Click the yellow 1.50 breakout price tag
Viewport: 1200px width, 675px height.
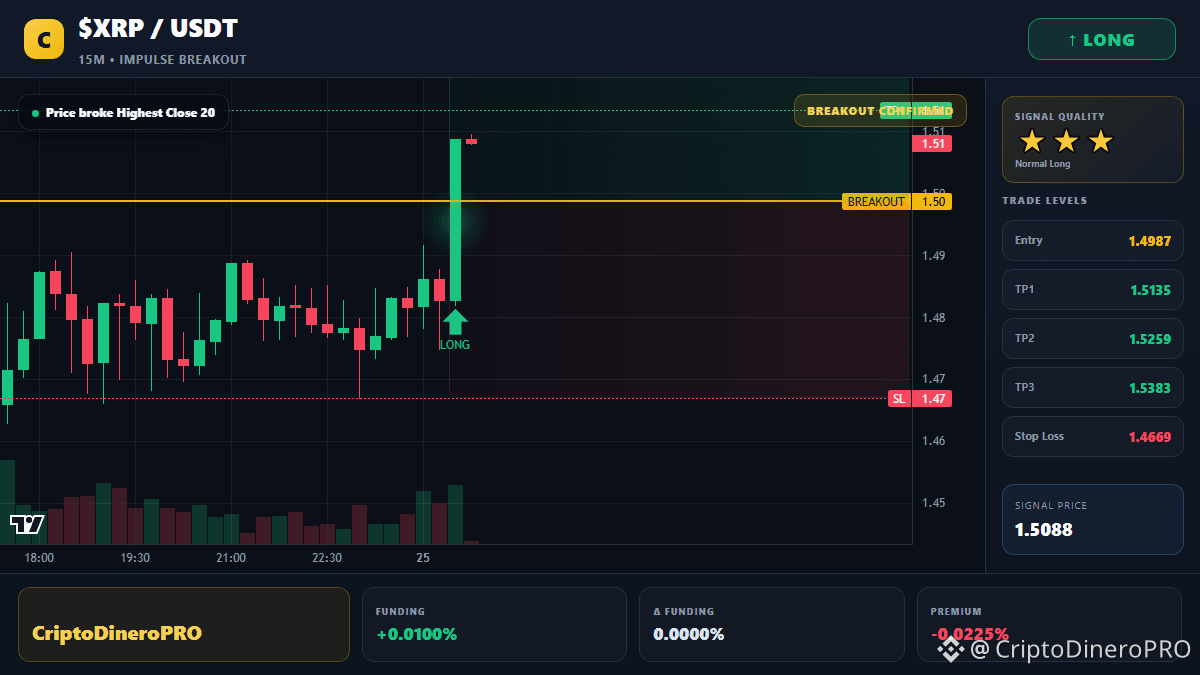tap(932, 202)
